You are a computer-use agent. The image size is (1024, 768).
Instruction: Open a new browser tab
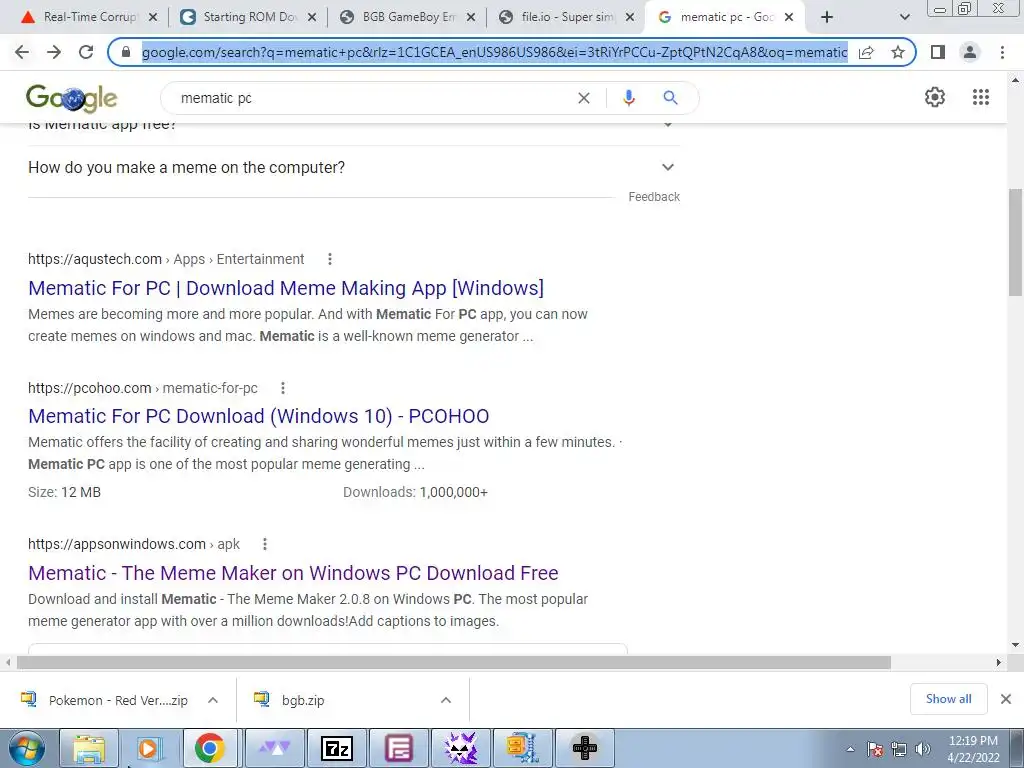pos(827,17)
